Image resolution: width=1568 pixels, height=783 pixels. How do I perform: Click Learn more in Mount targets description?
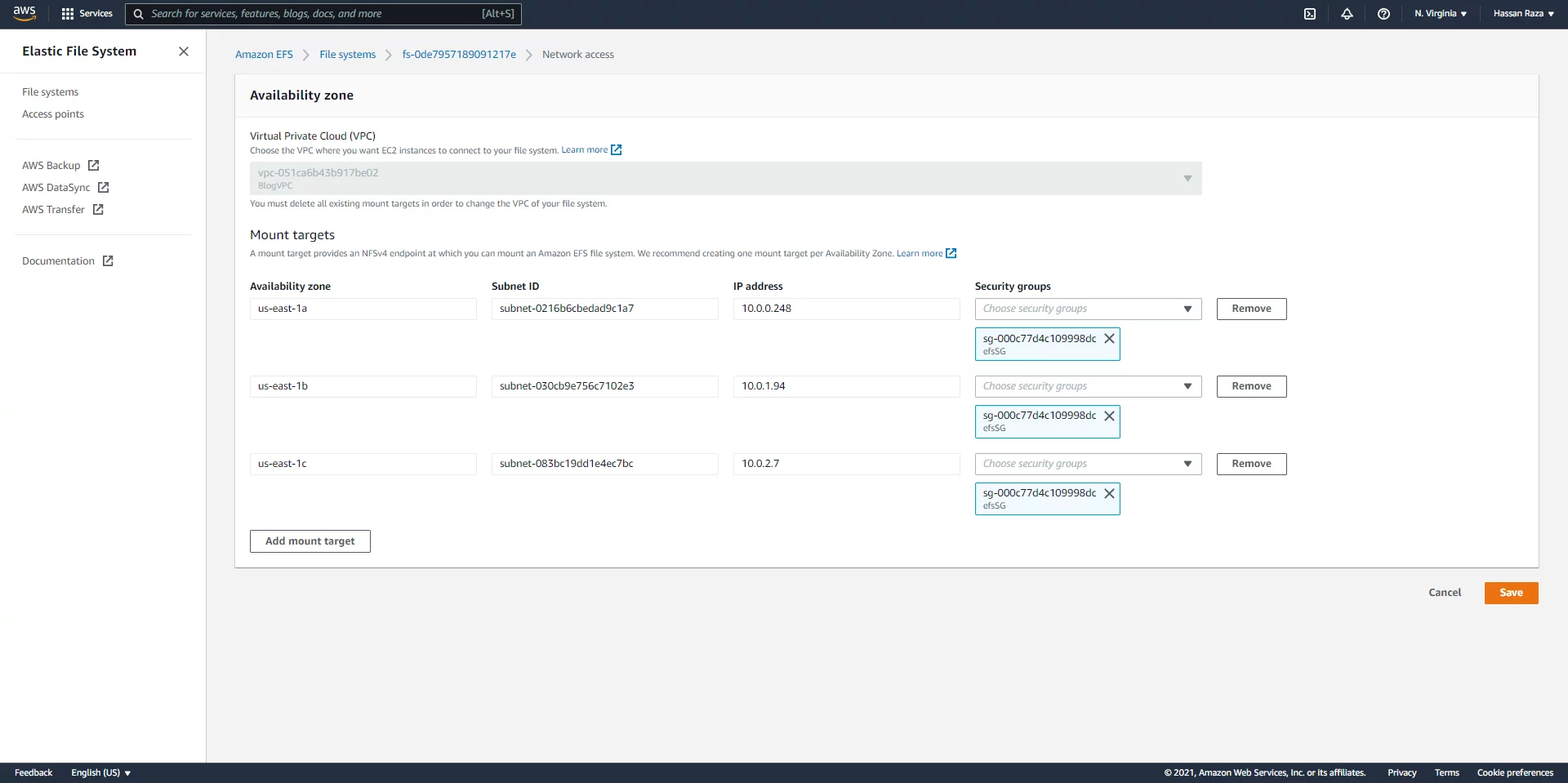tap(920, 254)
